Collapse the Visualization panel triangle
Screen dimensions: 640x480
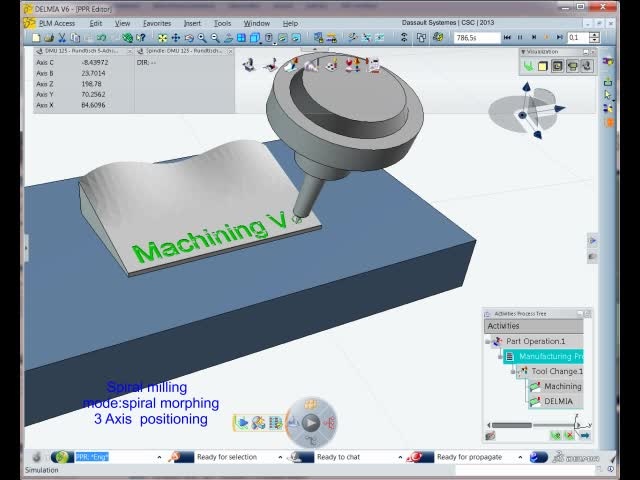click(523, 52)
